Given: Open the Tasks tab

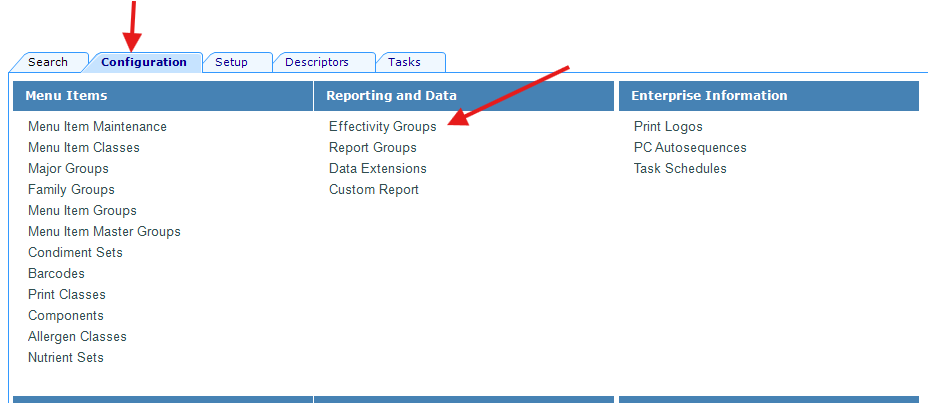Looking at the screenshot, I should point(404,62).
